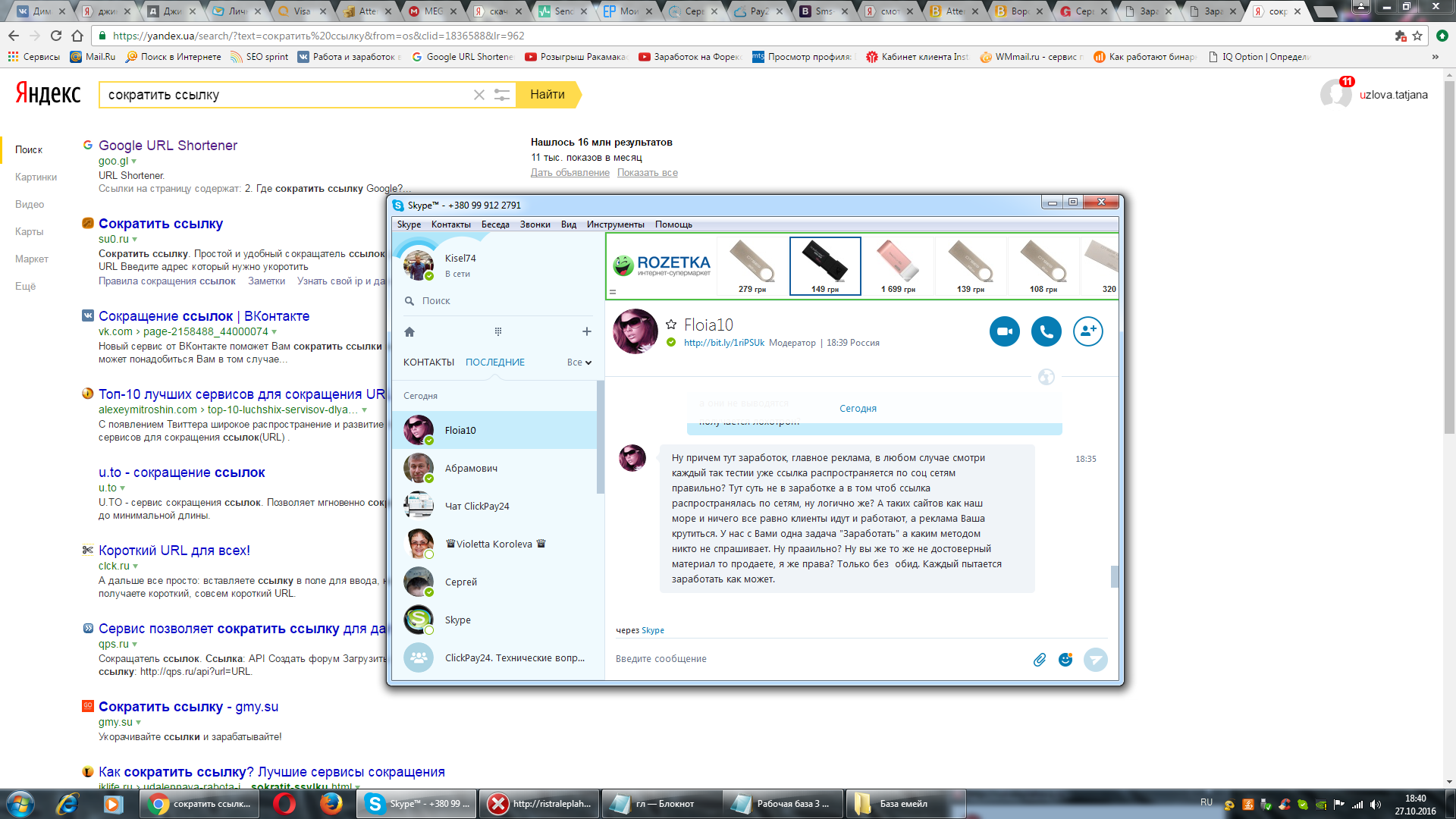Open the 1 699 грн pink flash drive ad
The image size is (1456, 819).
898,266
